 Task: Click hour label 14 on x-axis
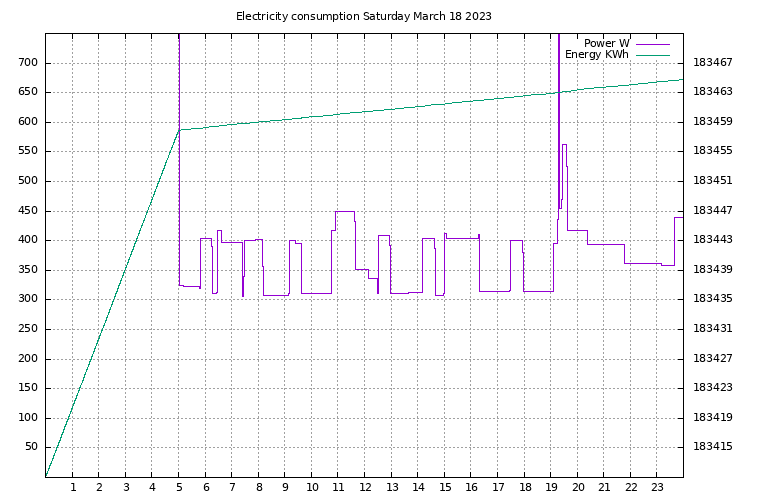pos(418,487)
